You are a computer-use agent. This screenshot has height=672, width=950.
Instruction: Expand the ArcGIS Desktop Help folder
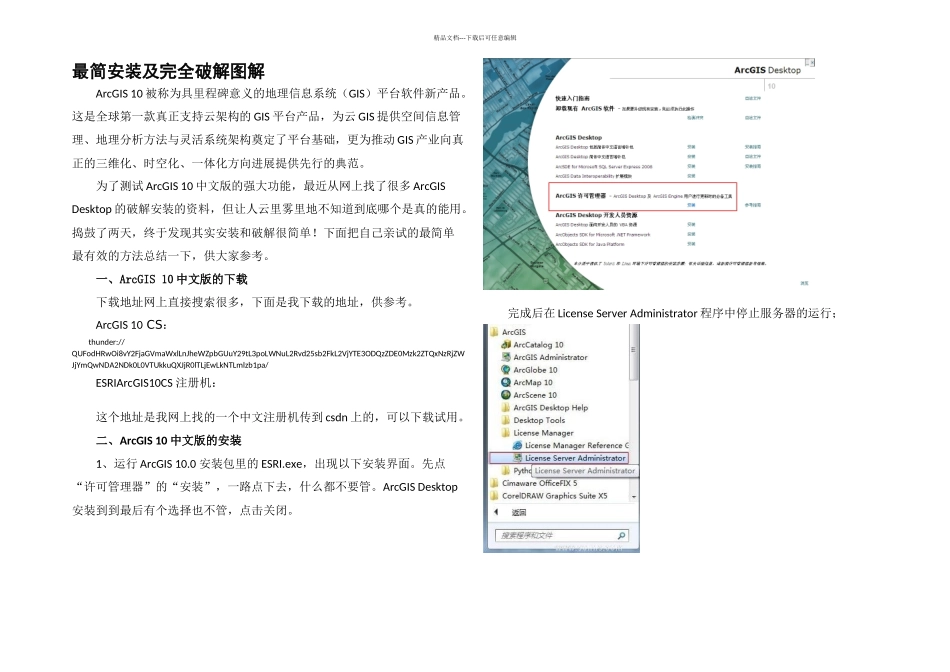click(545, 408)
